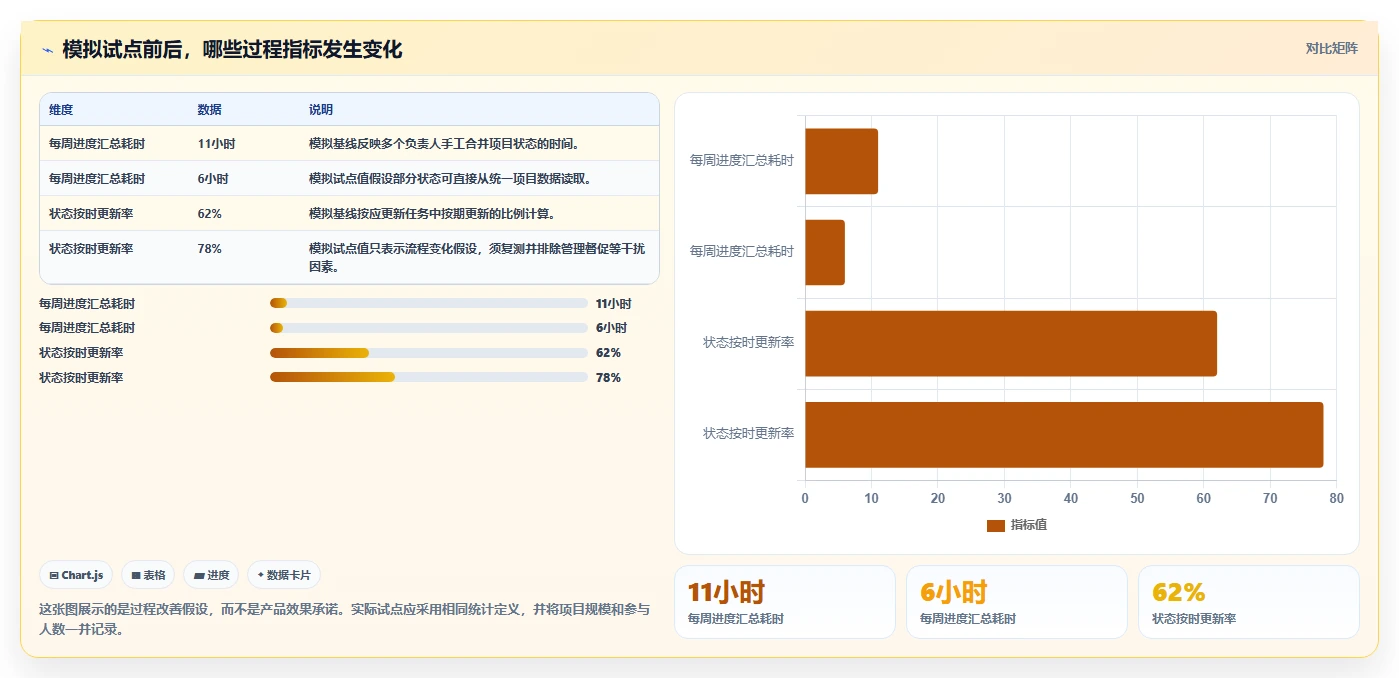Screen dimensions: 1399x678
Task: Click the 78% value beside its progress bar
Action: tap(608, 378)
